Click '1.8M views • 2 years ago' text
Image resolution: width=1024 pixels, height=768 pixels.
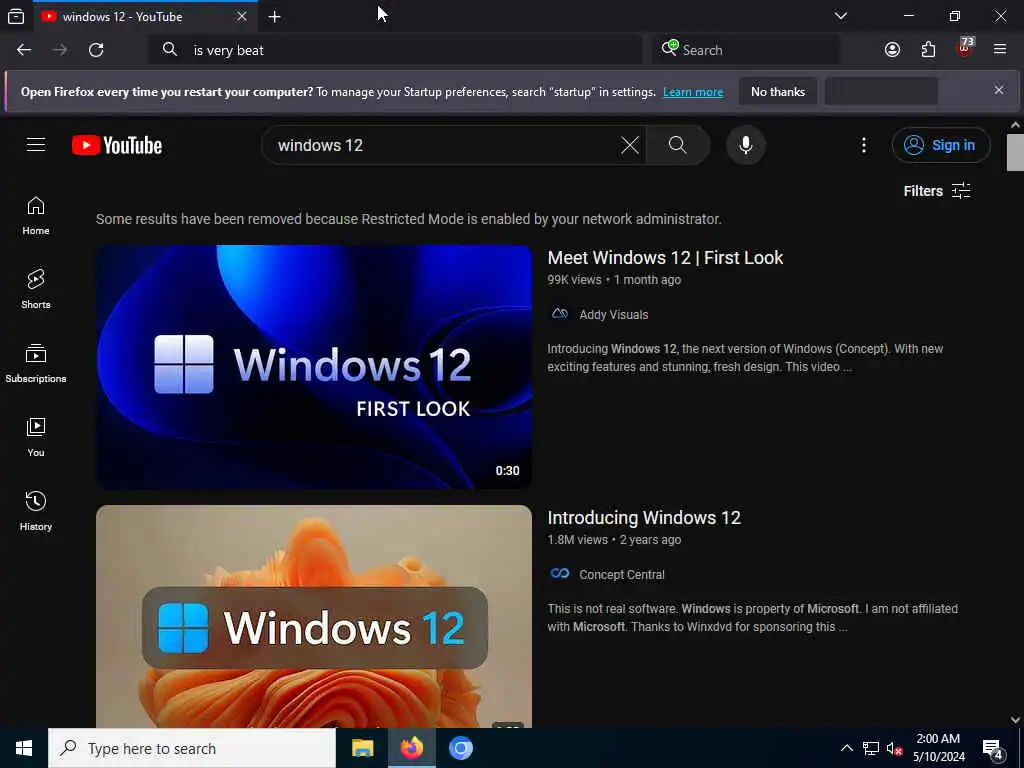coord(614,539)
